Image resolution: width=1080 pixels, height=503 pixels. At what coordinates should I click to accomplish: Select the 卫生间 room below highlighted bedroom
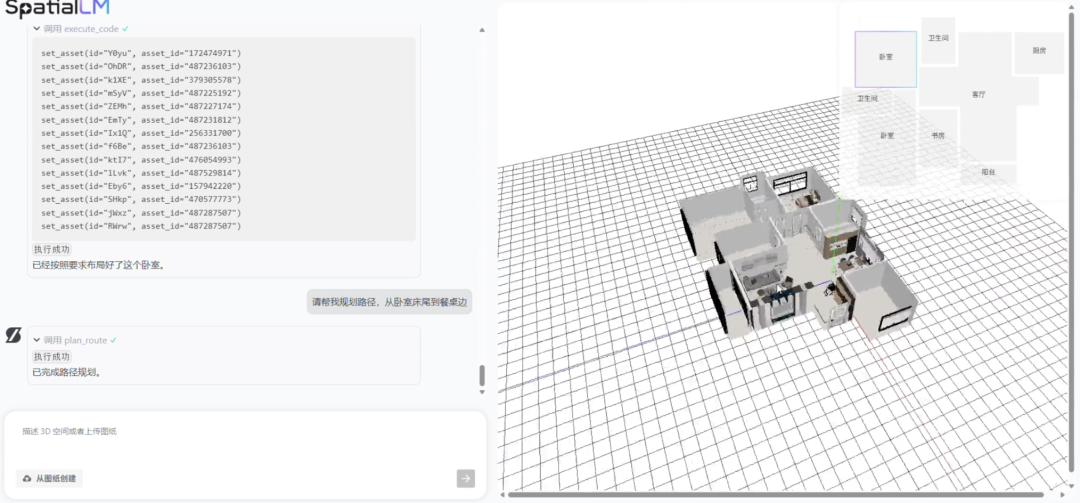[867, 99]
